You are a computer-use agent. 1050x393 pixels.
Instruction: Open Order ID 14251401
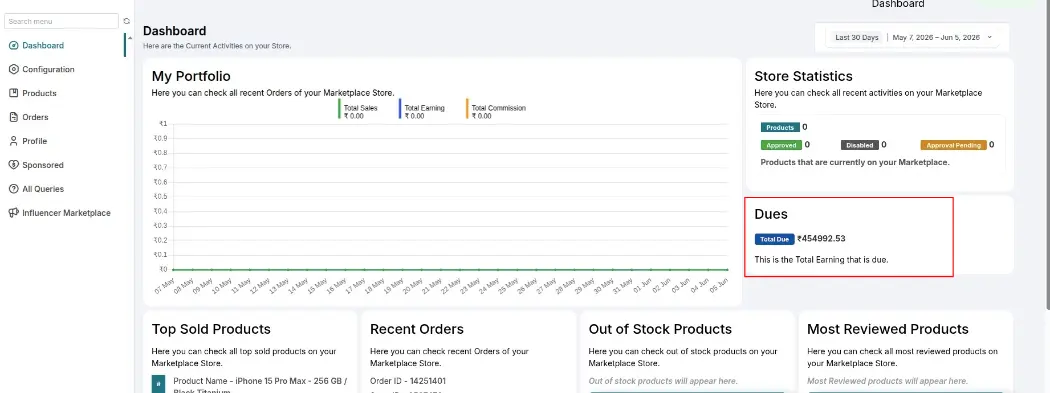pos(408,381)
